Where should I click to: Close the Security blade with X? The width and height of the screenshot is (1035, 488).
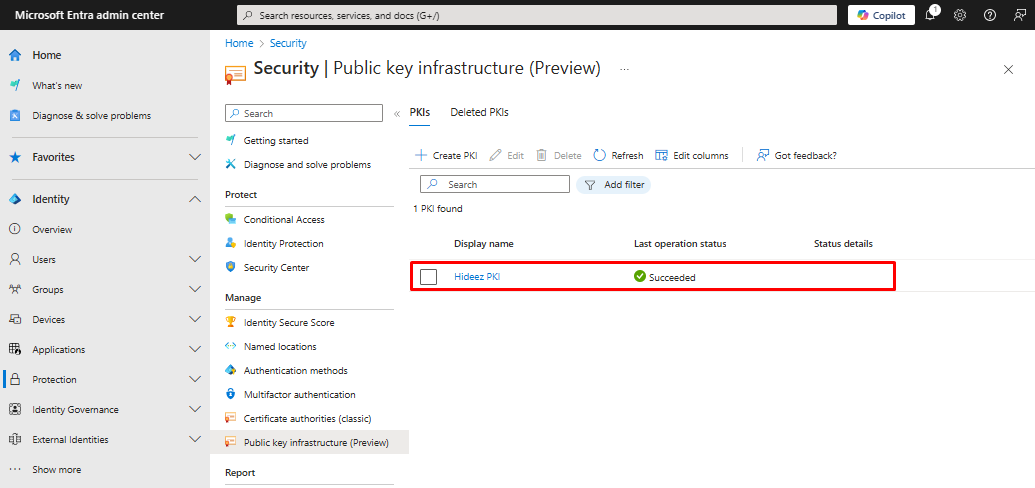(1008, 69)
